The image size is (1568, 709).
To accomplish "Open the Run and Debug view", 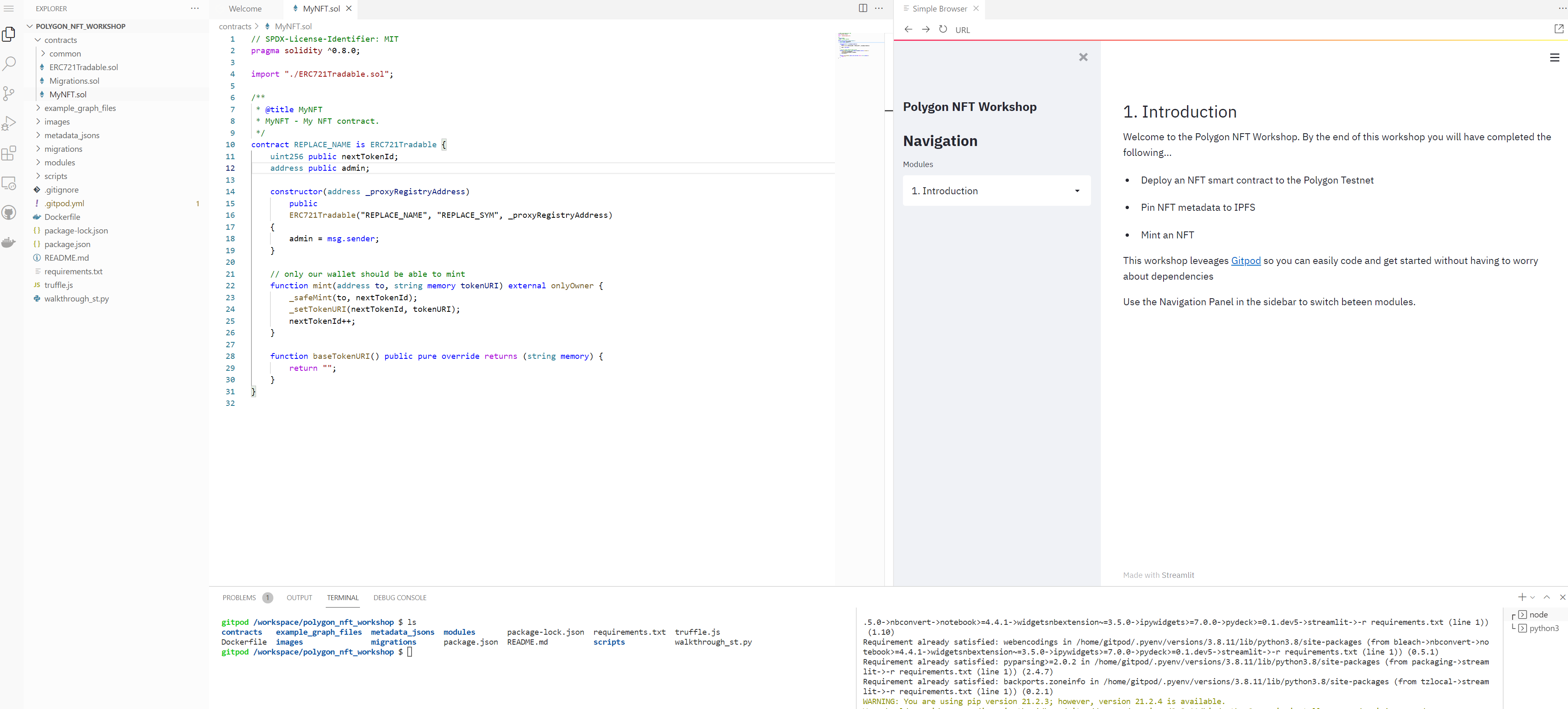I will coord(9,123).
